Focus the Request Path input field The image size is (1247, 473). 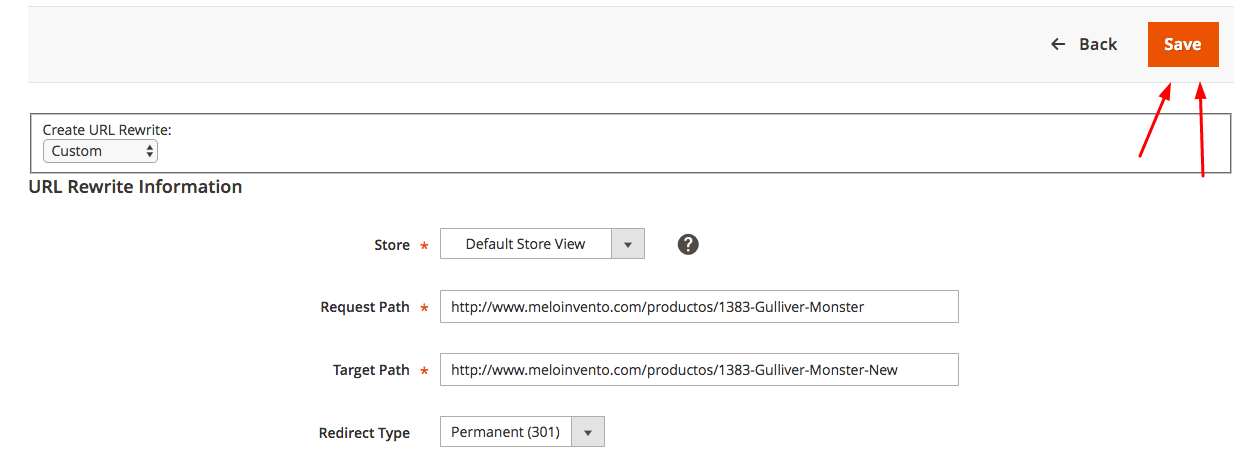699,307
